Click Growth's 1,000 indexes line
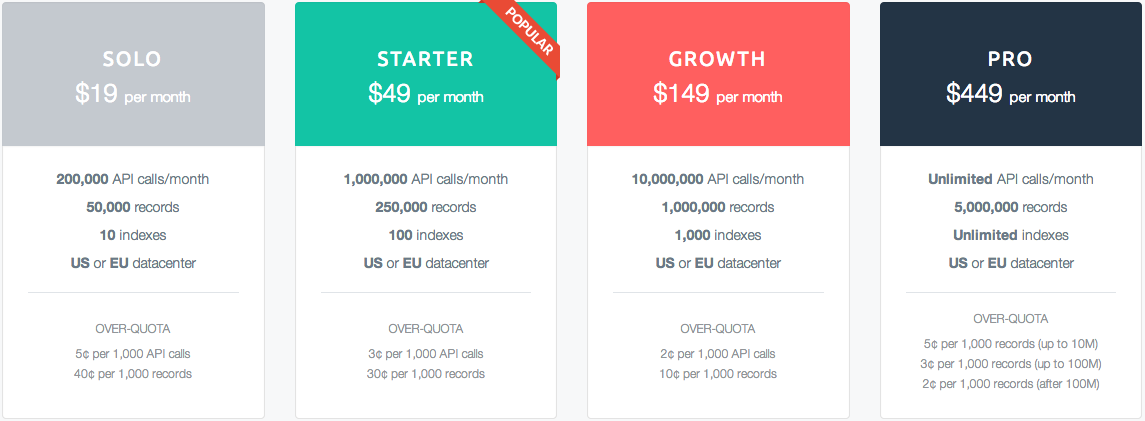The width and height of the screenshot is (1145, 421). click(x=718, y=235)
